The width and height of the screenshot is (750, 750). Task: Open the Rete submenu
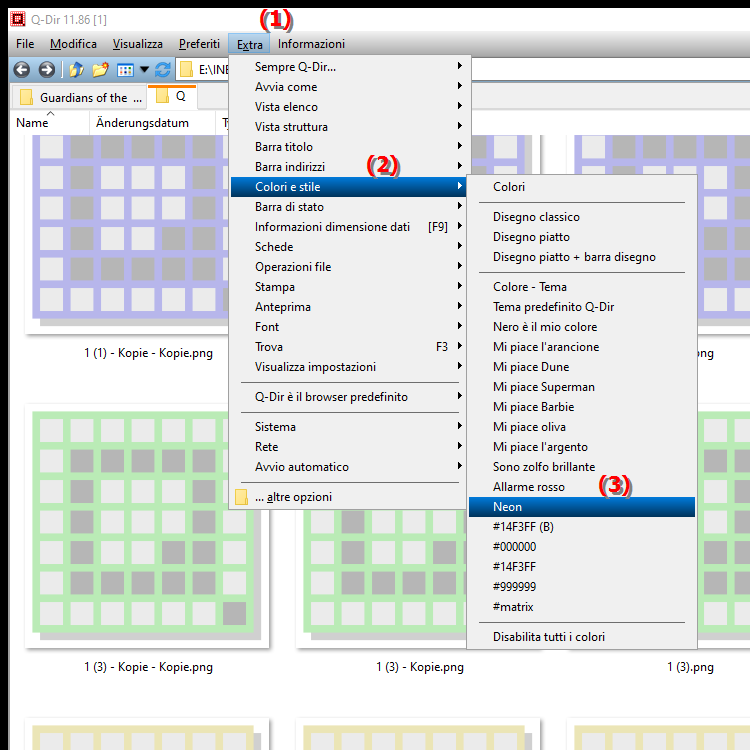[x=349, y=447]
